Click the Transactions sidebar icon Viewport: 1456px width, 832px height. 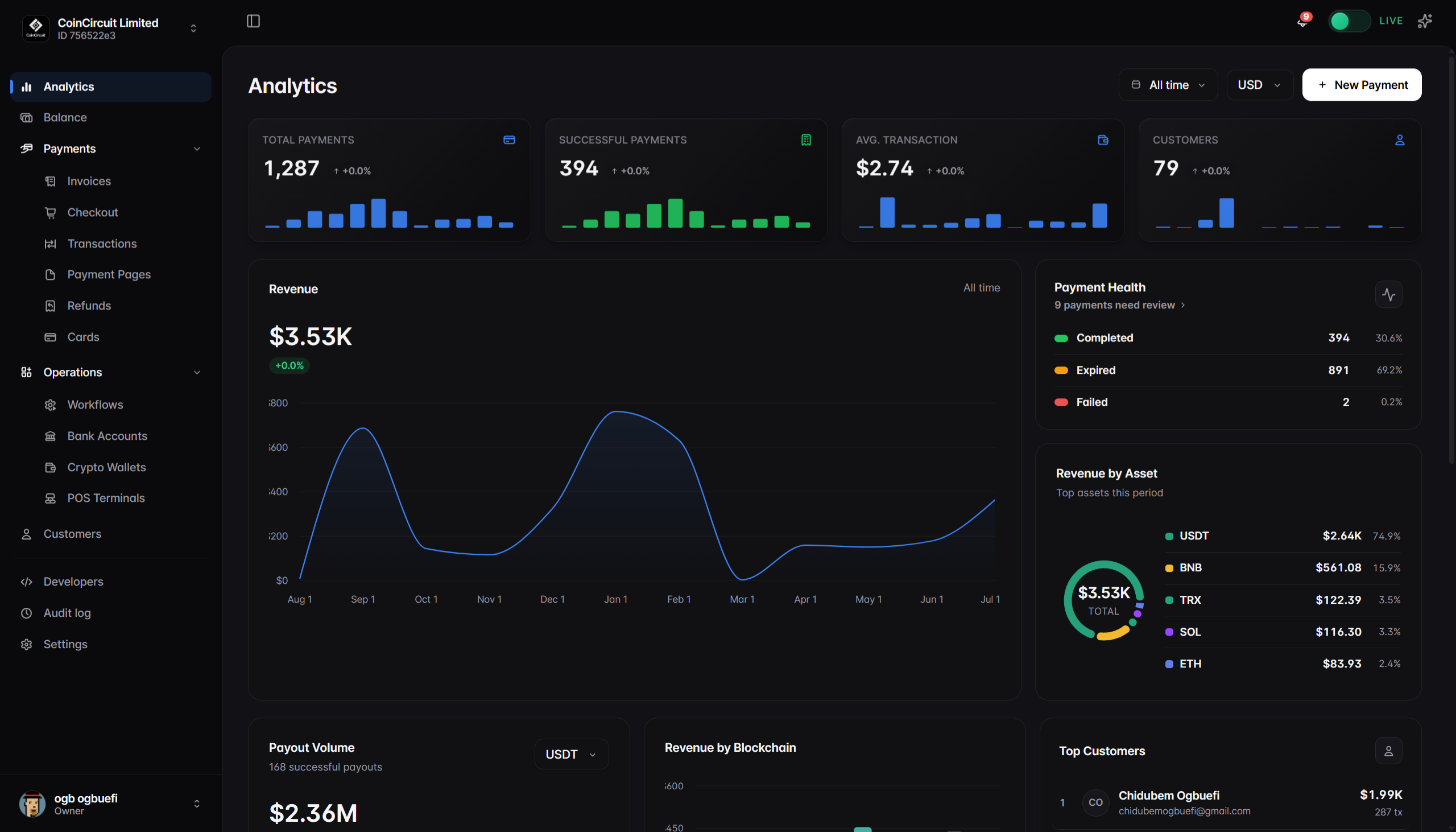pos(50,244)
